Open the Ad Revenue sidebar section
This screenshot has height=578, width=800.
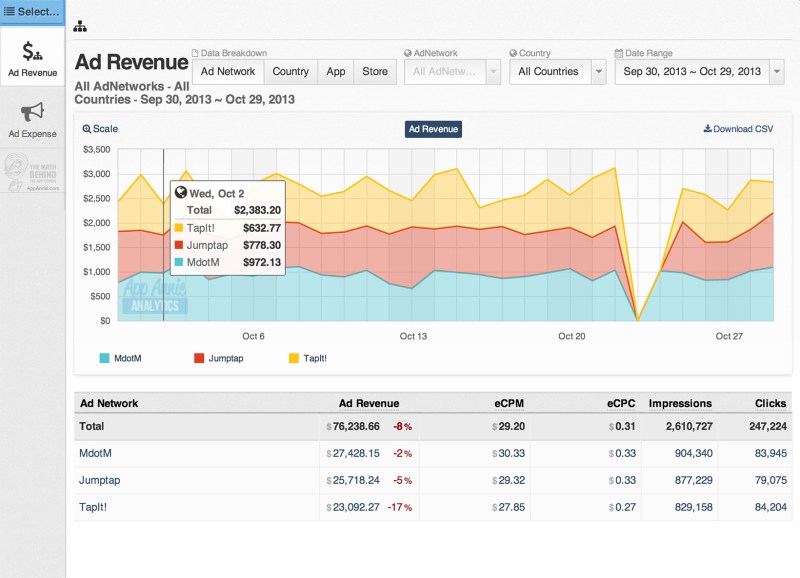pyautogui.click(x=33, y=57)
